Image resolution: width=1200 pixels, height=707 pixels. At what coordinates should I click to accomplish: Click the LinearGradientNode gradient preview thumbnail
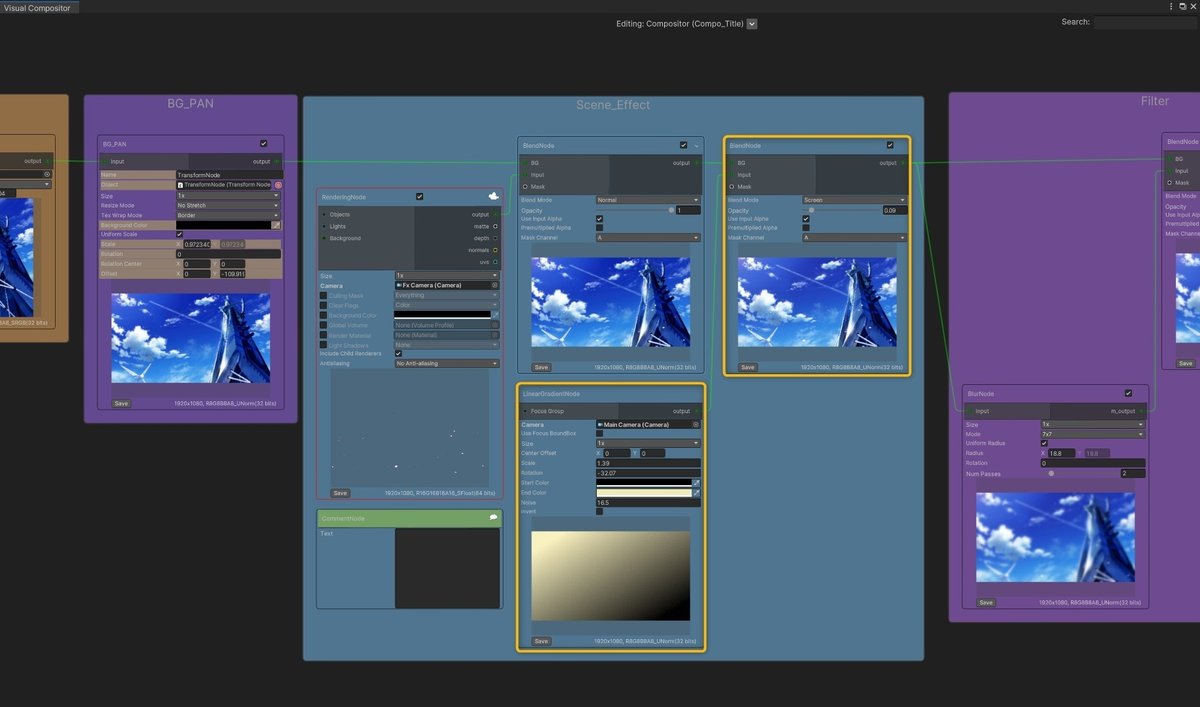(610, 576)
